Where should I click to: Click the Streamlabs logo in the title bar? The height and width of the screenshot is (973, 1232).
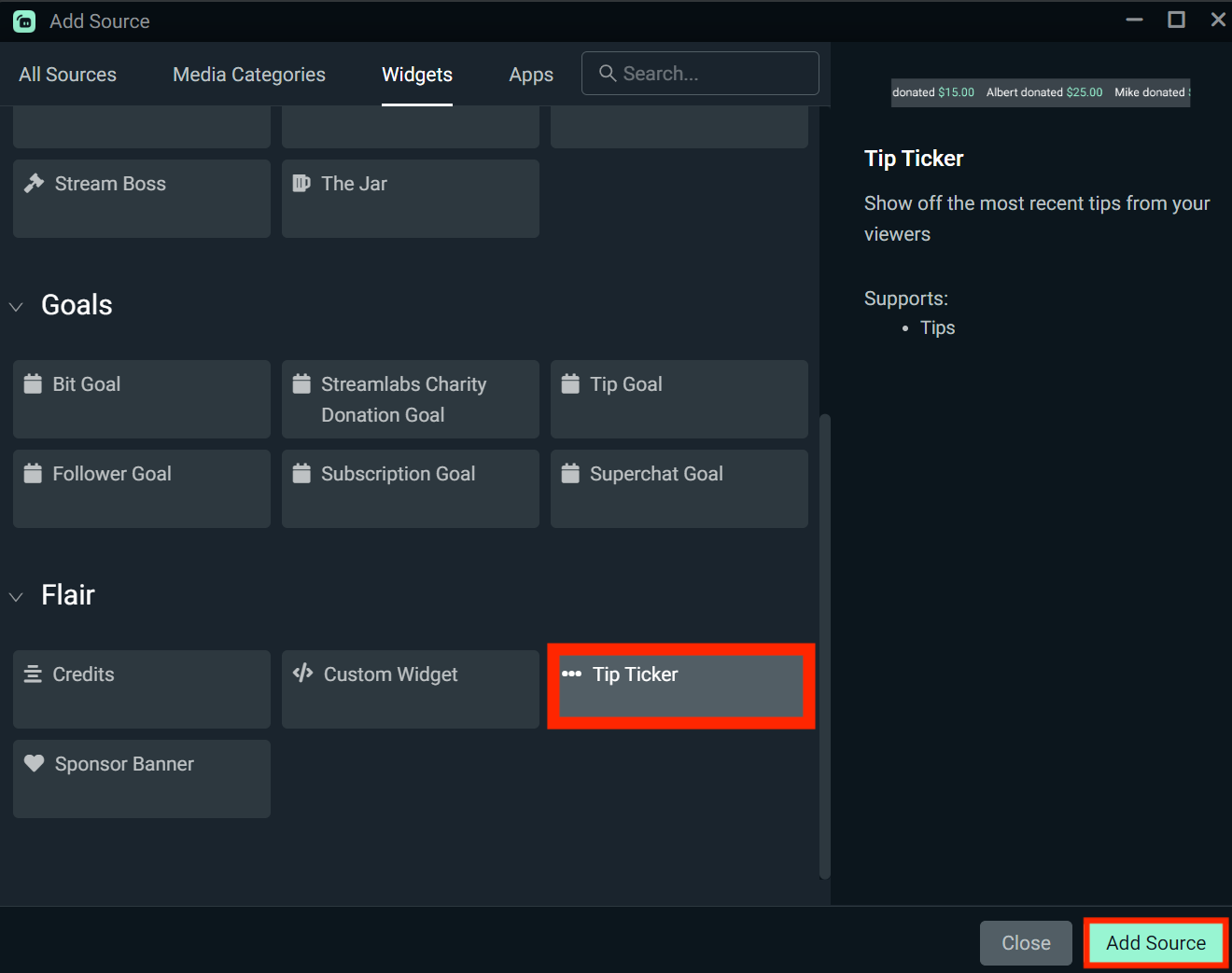pos(23,20)
